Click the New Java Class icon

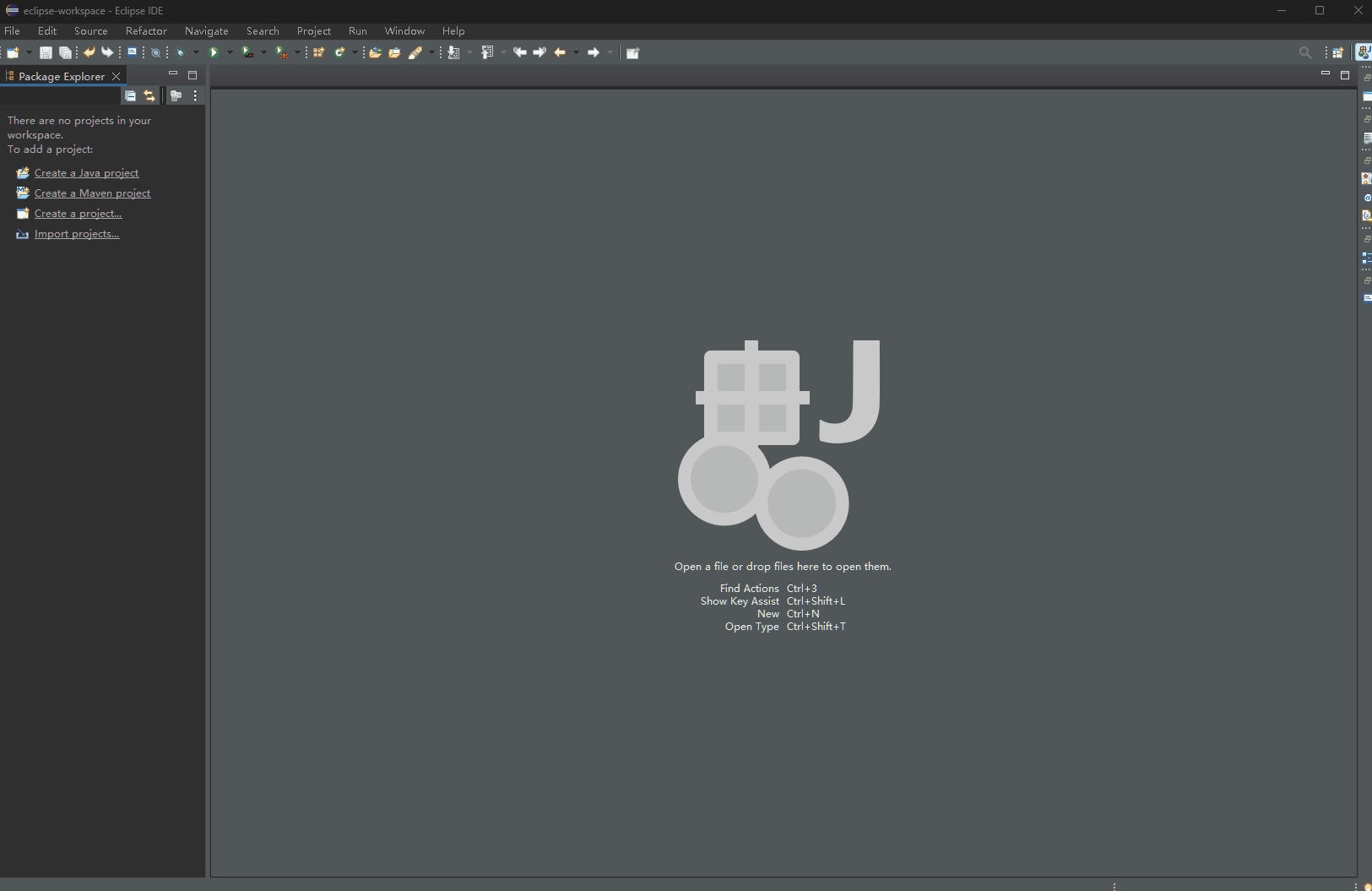pyautogui.click(x=339, y=52)
